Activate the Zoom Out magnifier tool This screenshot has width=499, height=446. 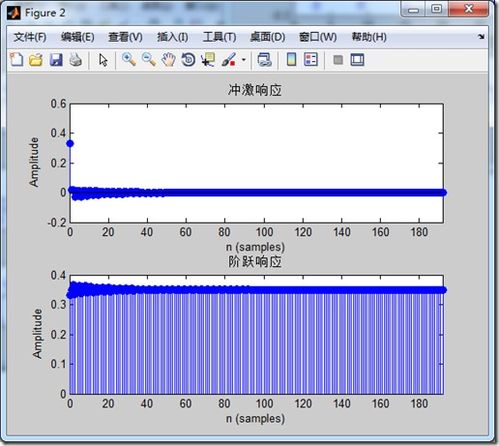(x=149, y=60)
